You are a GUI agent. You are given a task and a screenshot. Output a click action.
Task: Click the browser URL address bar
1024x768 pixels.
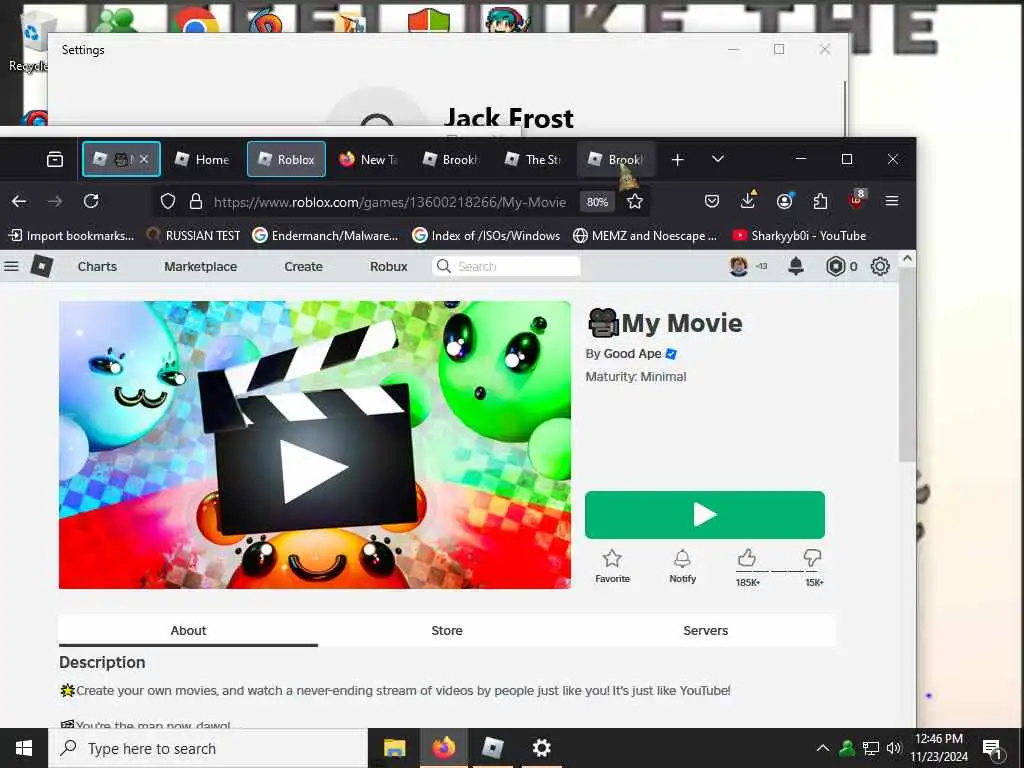point(390,202)
